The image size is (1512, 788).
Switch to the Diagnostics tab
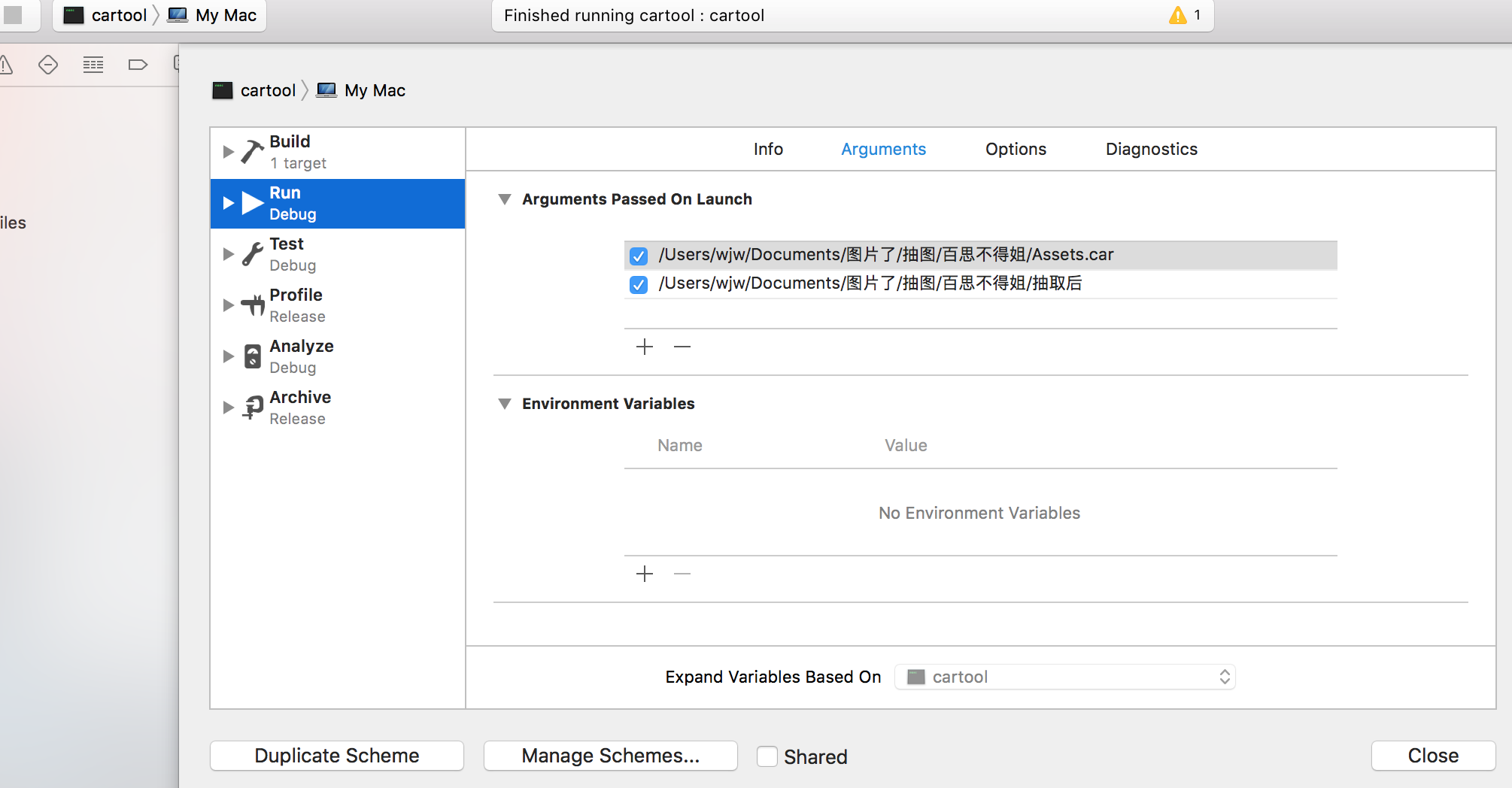click(1151, 149)
